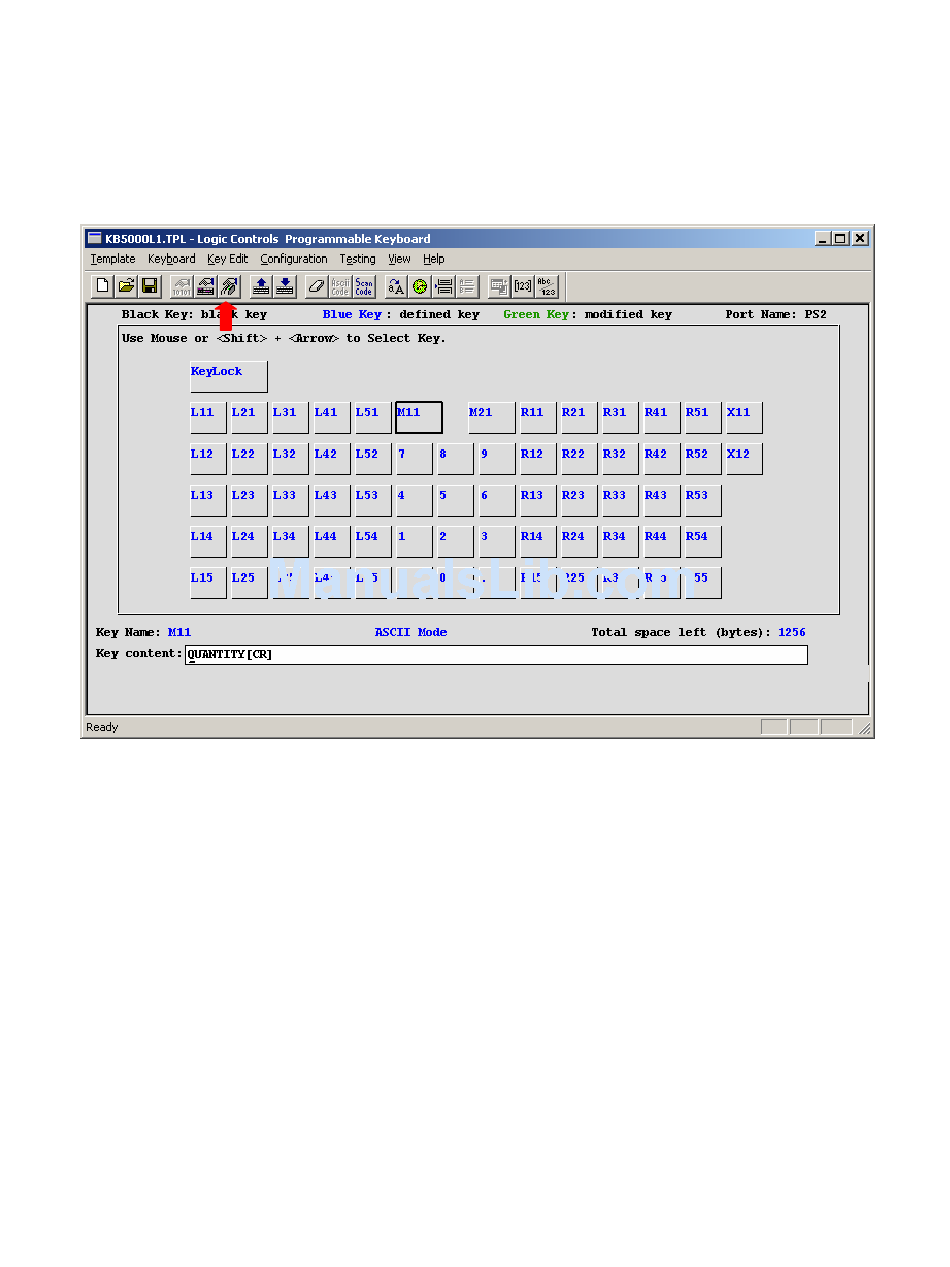Image resolution: width=950 pixels, height=1267 pixels.
Task: Click the hand icon next to the keyboard icon
Action: click(229, 287)
